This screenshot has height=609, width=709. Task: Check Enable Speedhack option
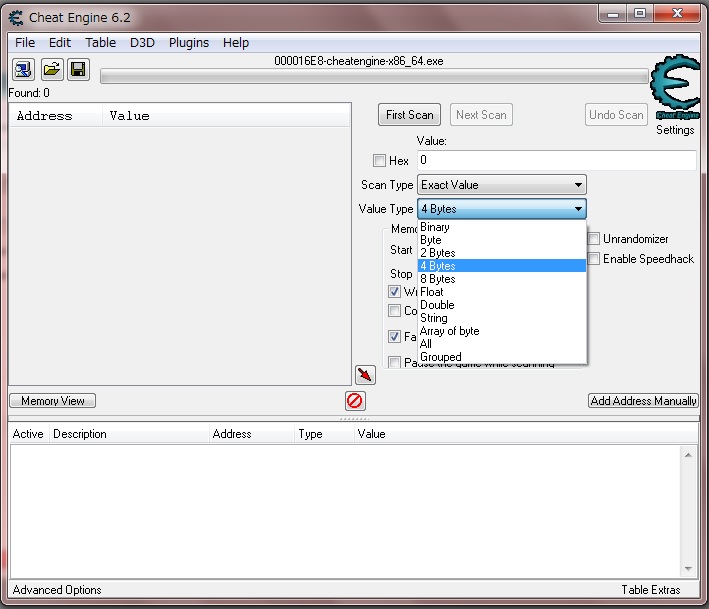(594, 259)
